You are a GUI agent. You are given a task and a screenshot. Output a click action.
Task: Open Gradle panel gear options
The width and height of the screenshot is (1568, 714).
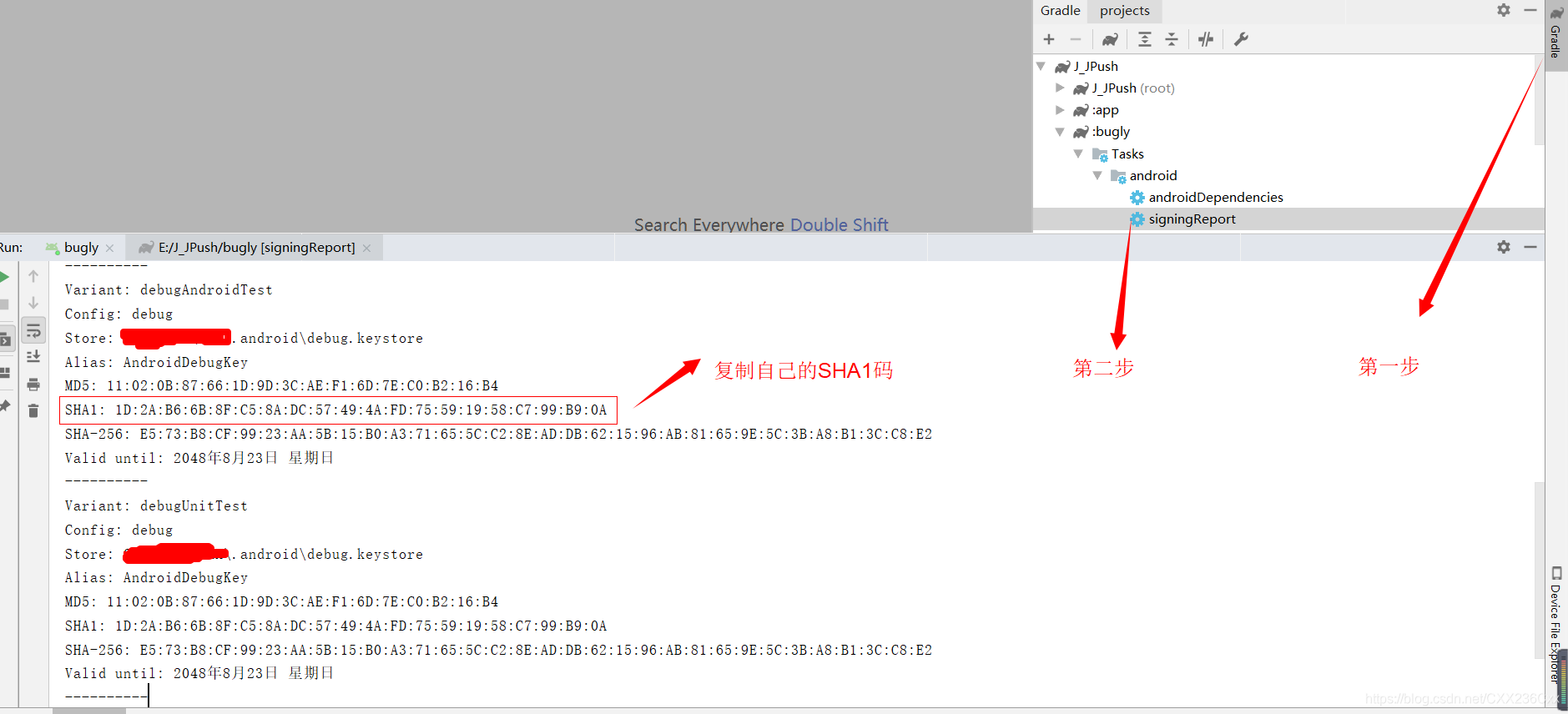(1504, 10)
